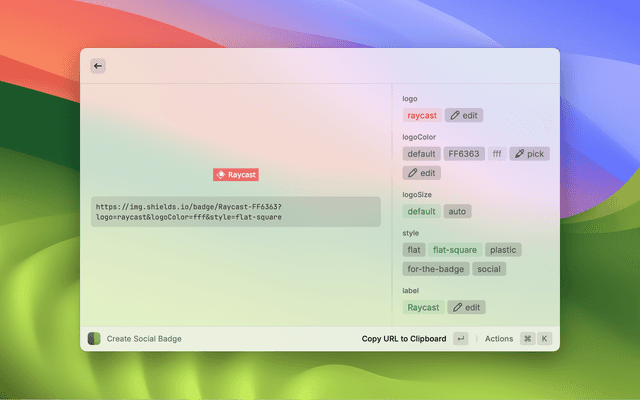Open the logoColor pick tool

(529, 154)
